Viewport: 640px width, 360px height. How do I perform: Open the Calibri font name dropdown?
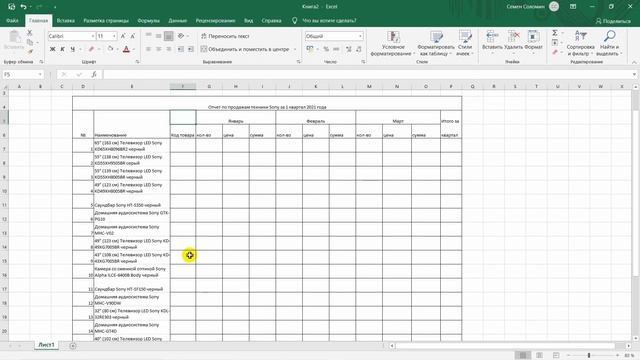(x=93, y=36)
